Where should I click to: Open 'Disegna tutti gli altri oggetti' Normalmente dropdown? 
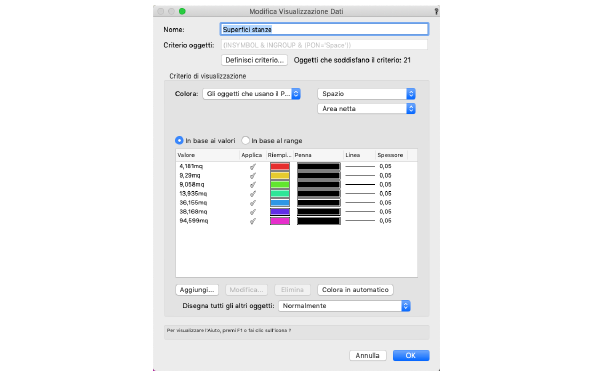[344, 306]
